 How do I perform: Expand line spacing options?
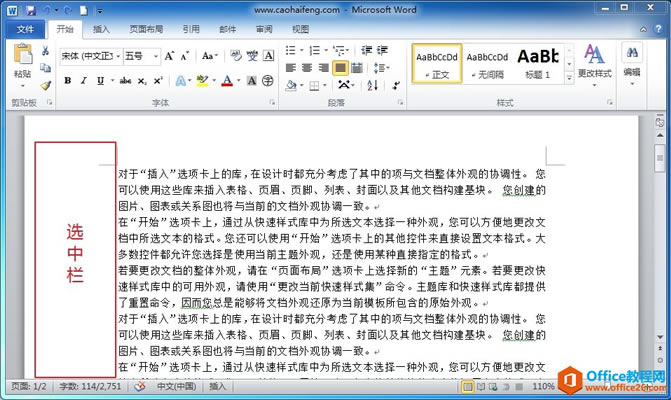(381, 68)
